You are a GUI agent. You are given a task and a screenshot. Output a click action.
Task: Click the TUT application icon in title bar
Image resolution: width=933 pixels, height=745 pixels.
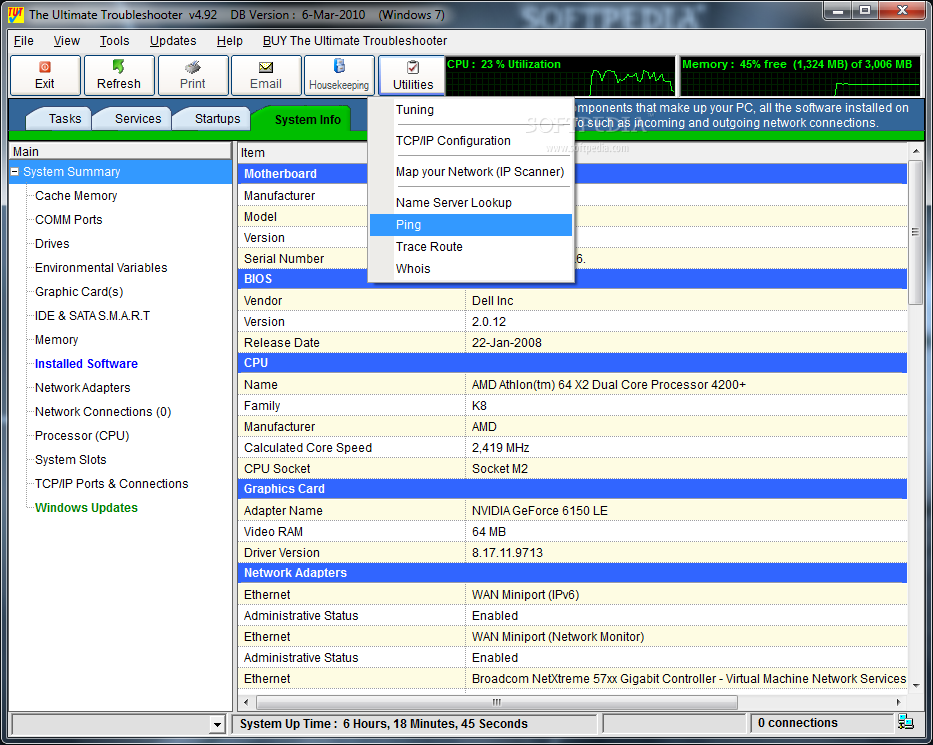point(15,14)
